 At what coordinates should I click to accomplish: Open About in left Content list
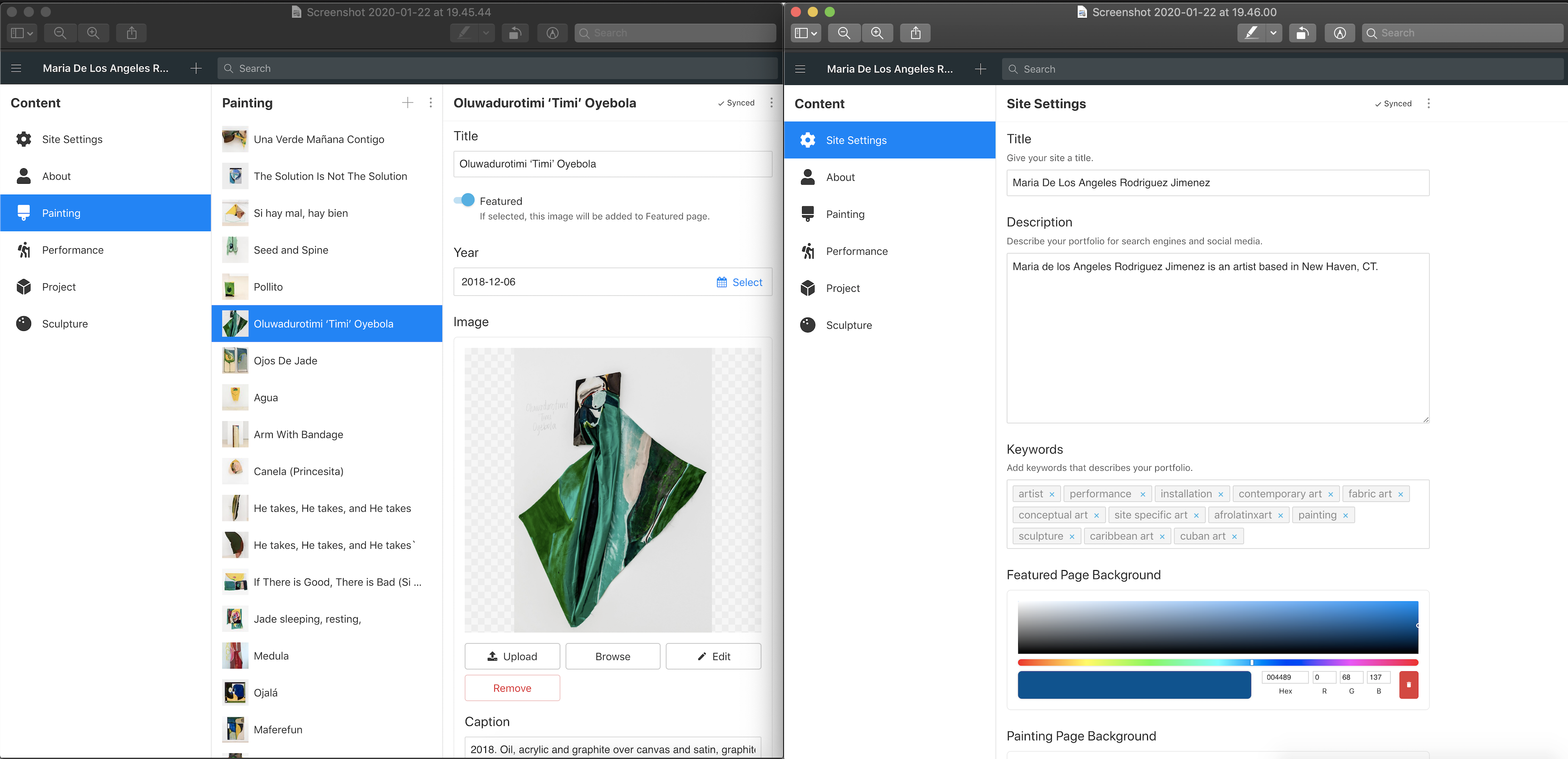tap(106, 176)
